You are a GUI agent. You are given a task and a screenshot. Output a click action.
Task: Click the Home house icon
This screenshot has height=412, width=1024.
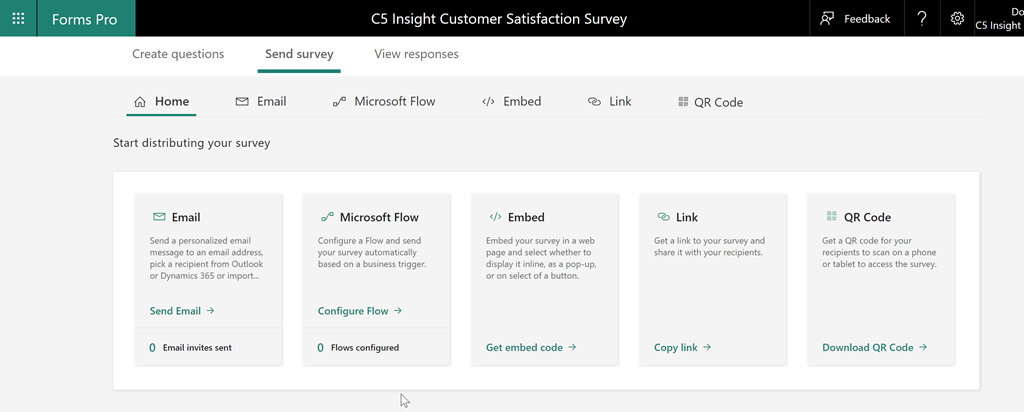(139, 102)
